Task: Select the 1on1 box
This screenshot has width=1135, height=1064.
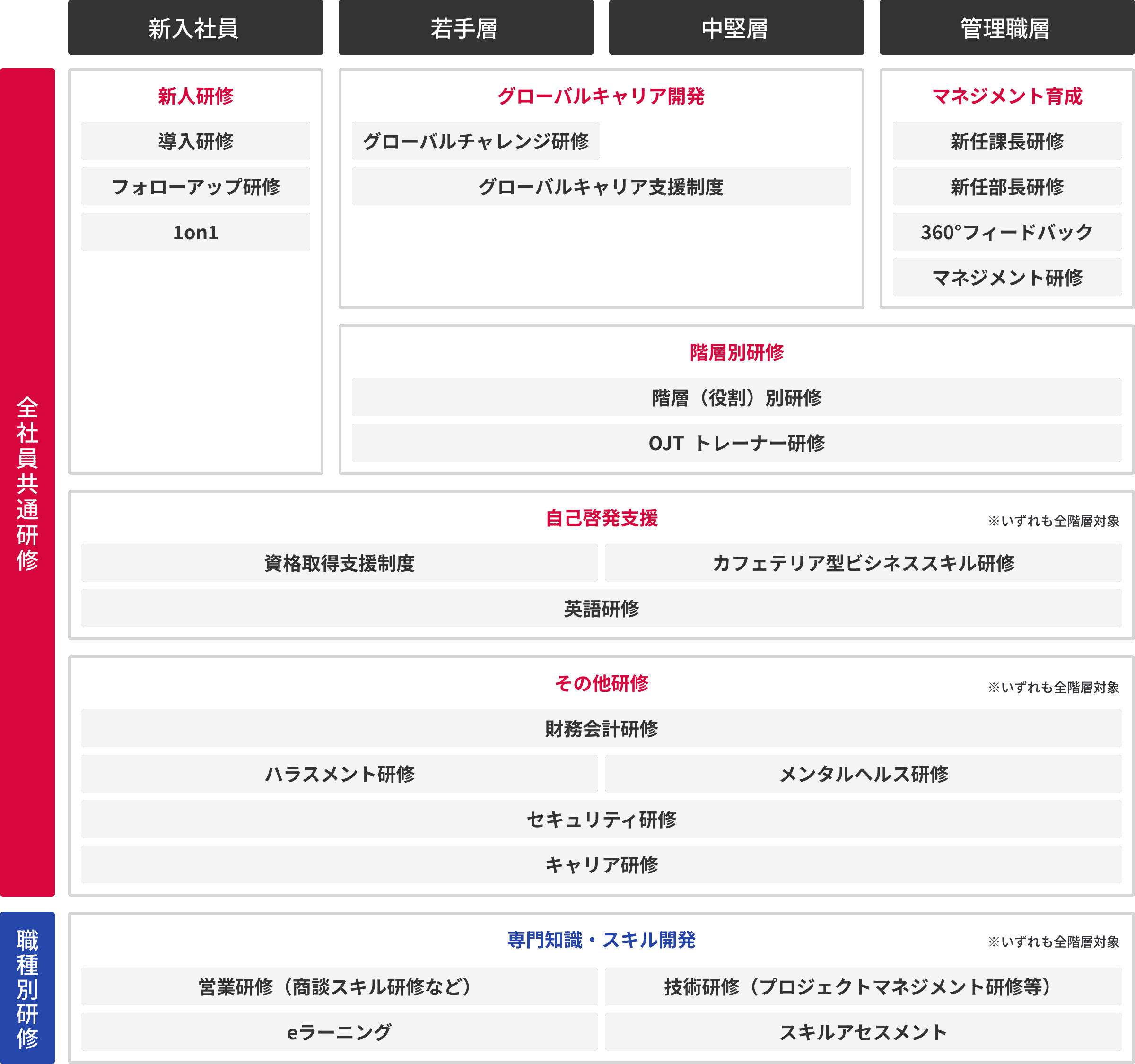Action: (195, 232)
